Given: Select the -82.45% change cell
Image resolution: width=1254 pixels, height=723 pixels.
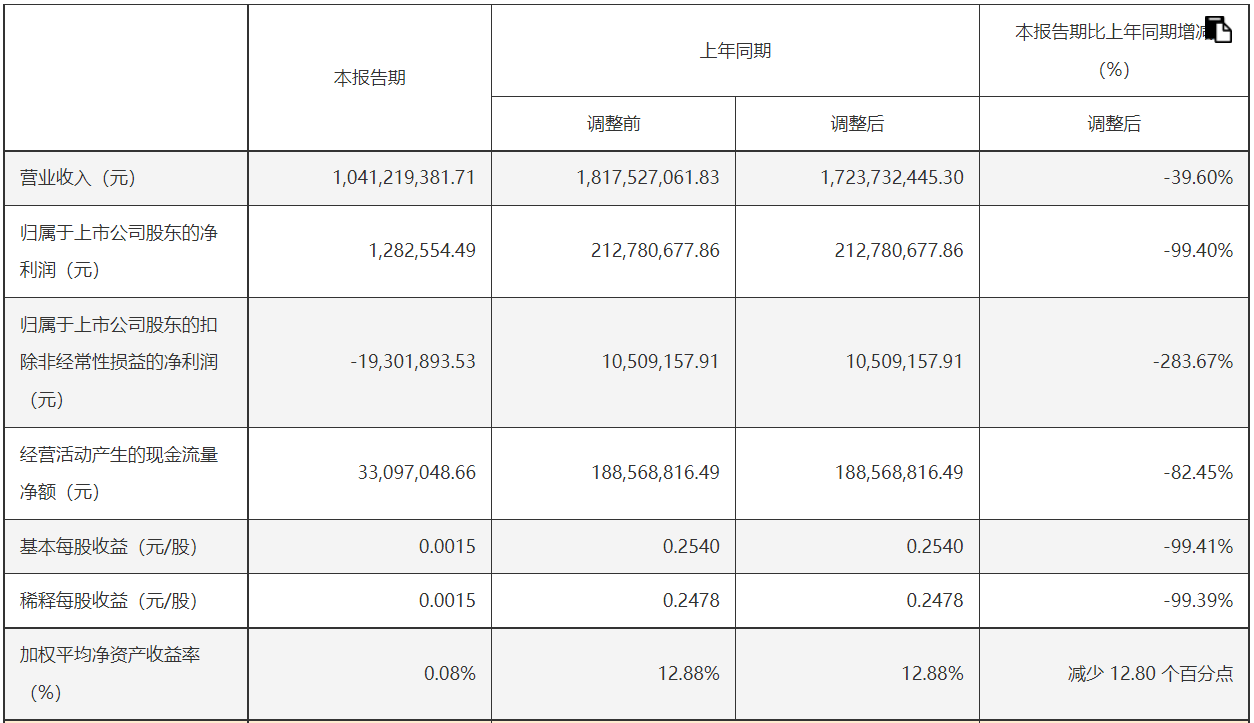Looking at the screenshot, I should [1198, 473].
